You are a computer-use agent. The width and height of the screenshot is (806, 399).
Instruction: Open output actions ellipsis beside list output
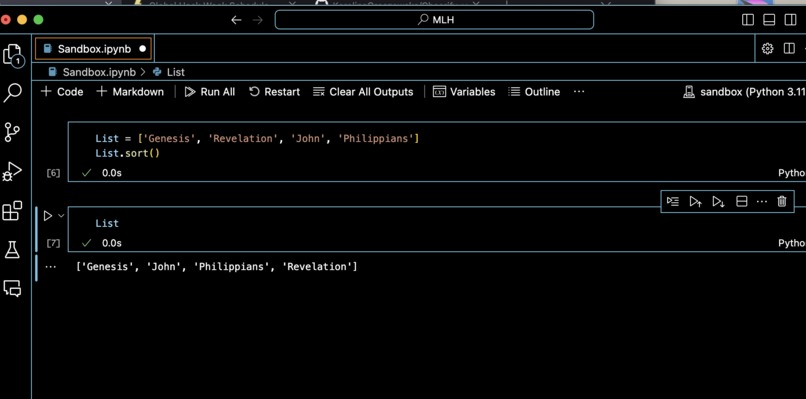coord(50,267)
